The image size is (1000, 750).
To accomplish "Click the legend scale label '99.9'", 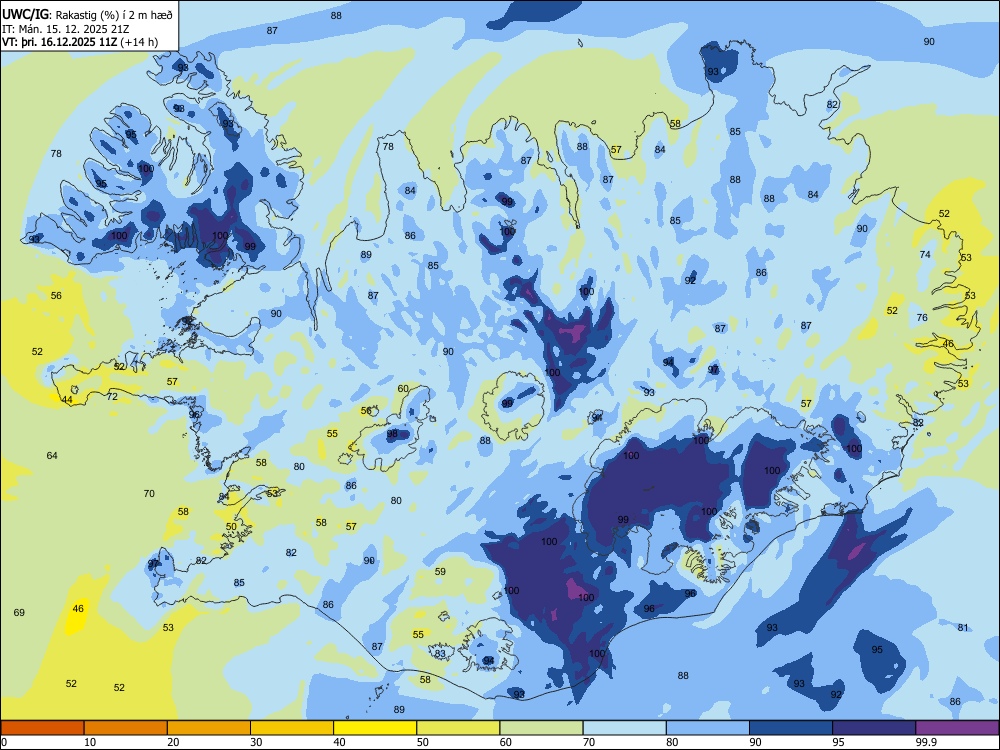I will point(926,742).
